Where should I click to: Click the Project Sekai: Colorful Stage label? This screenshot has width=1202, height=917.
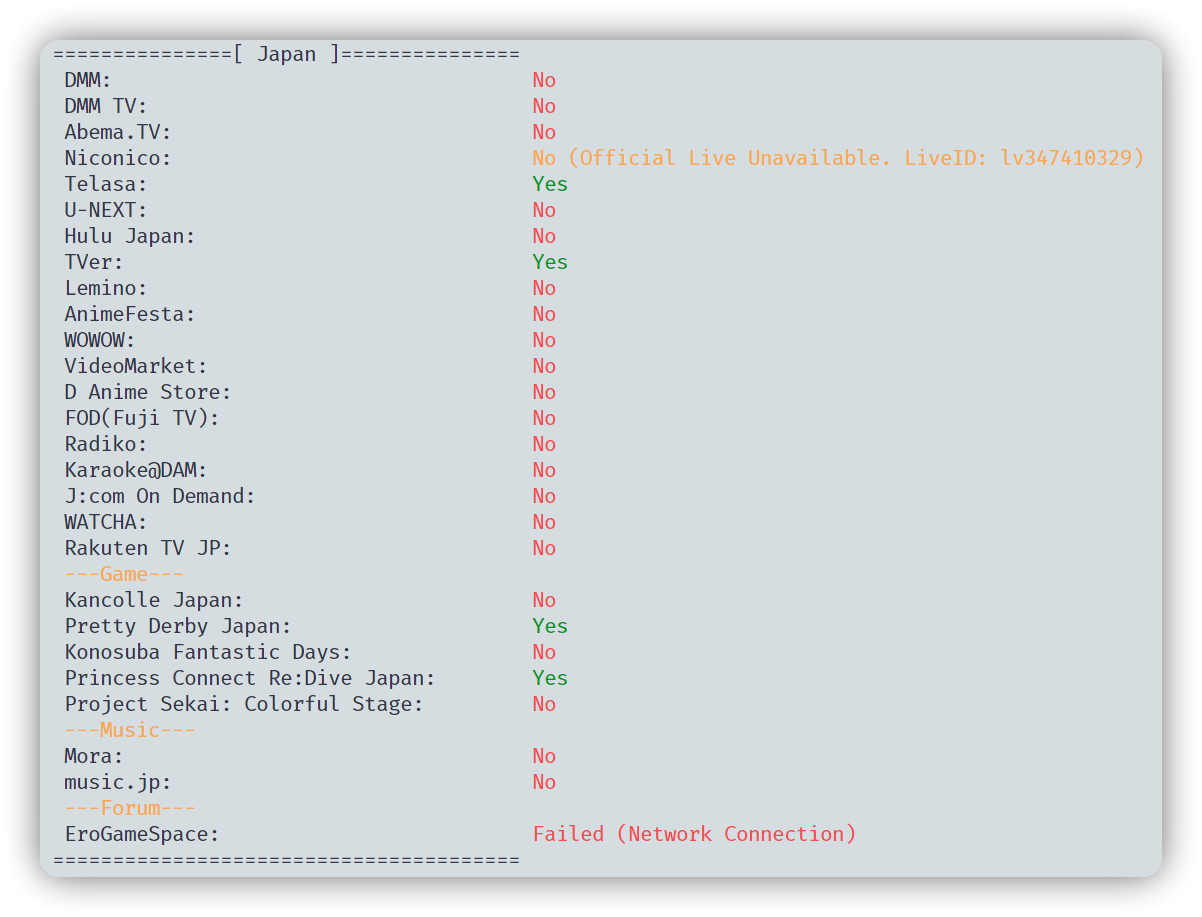pos(244,704)
